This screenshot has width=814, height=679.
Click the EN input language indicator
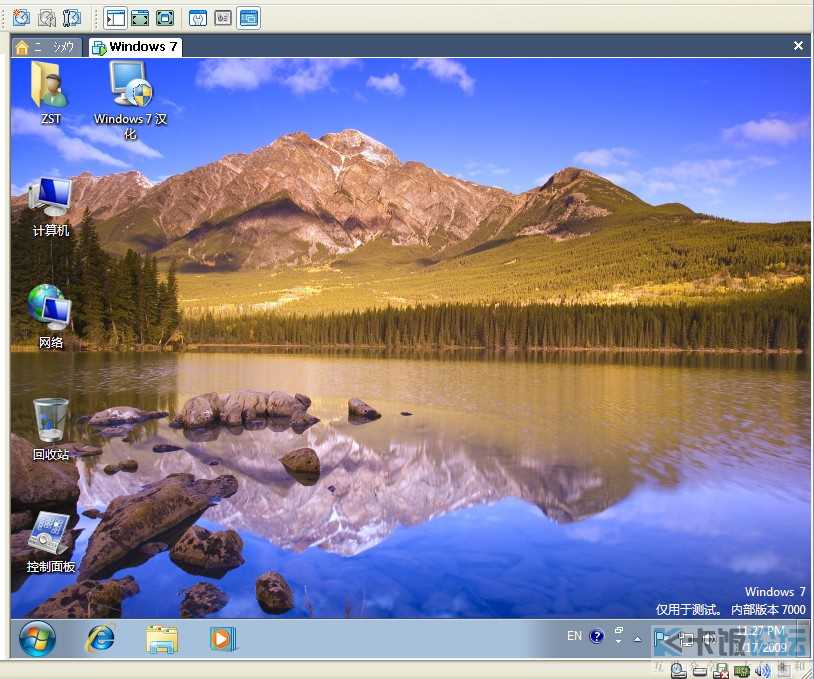574,636
